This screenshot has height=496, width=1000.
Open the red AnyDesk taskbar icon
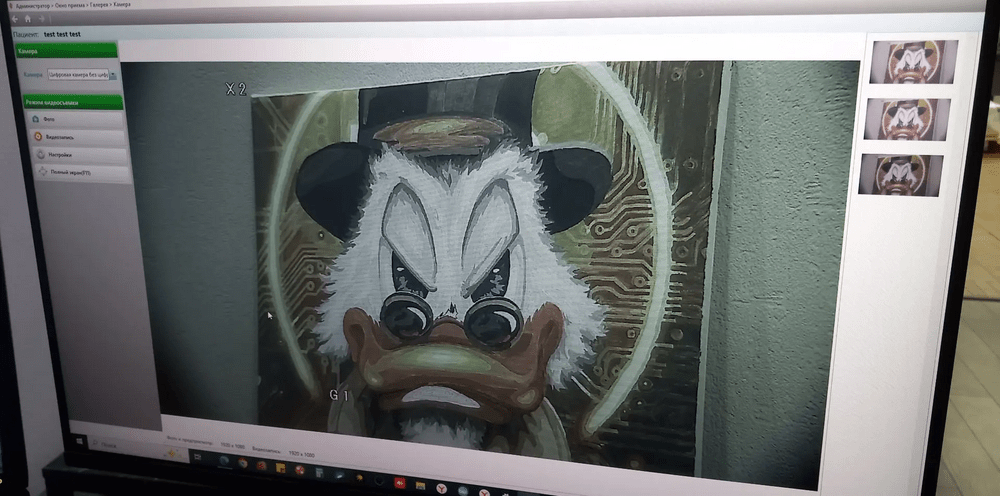click(400, 483)
